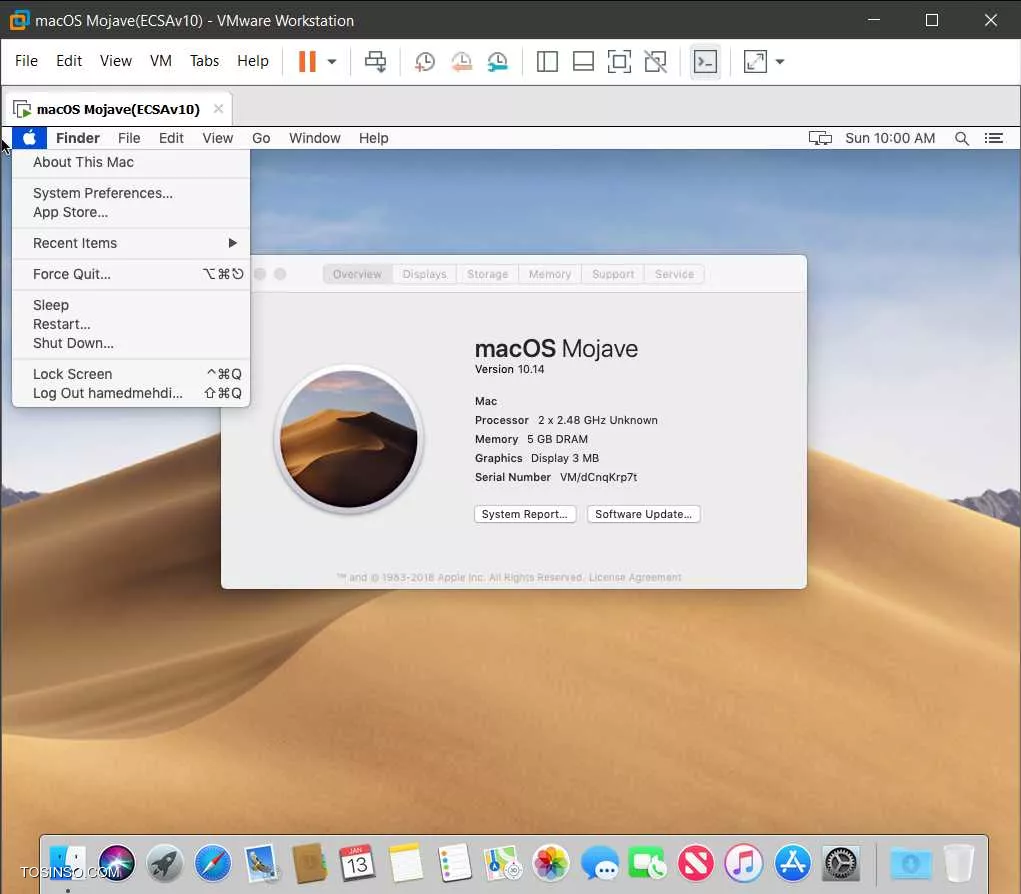Take a snapshot of this virtual machine
Viewport: 1021px width, 894px height.
(425, 62)
